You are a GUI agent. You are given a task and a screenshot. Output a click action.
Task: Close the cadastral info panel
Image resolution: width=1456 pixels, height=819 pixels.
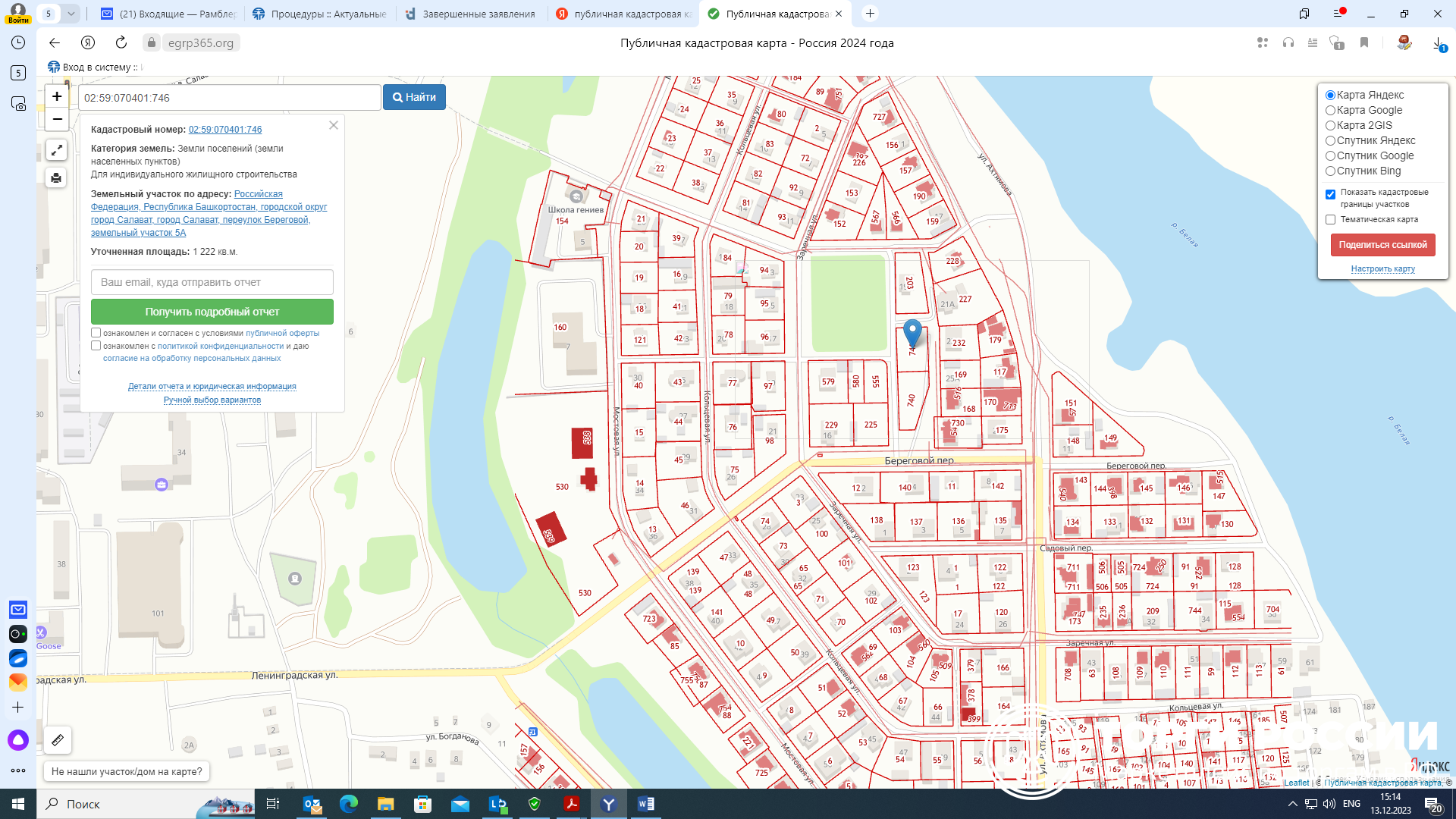(334, 125)
